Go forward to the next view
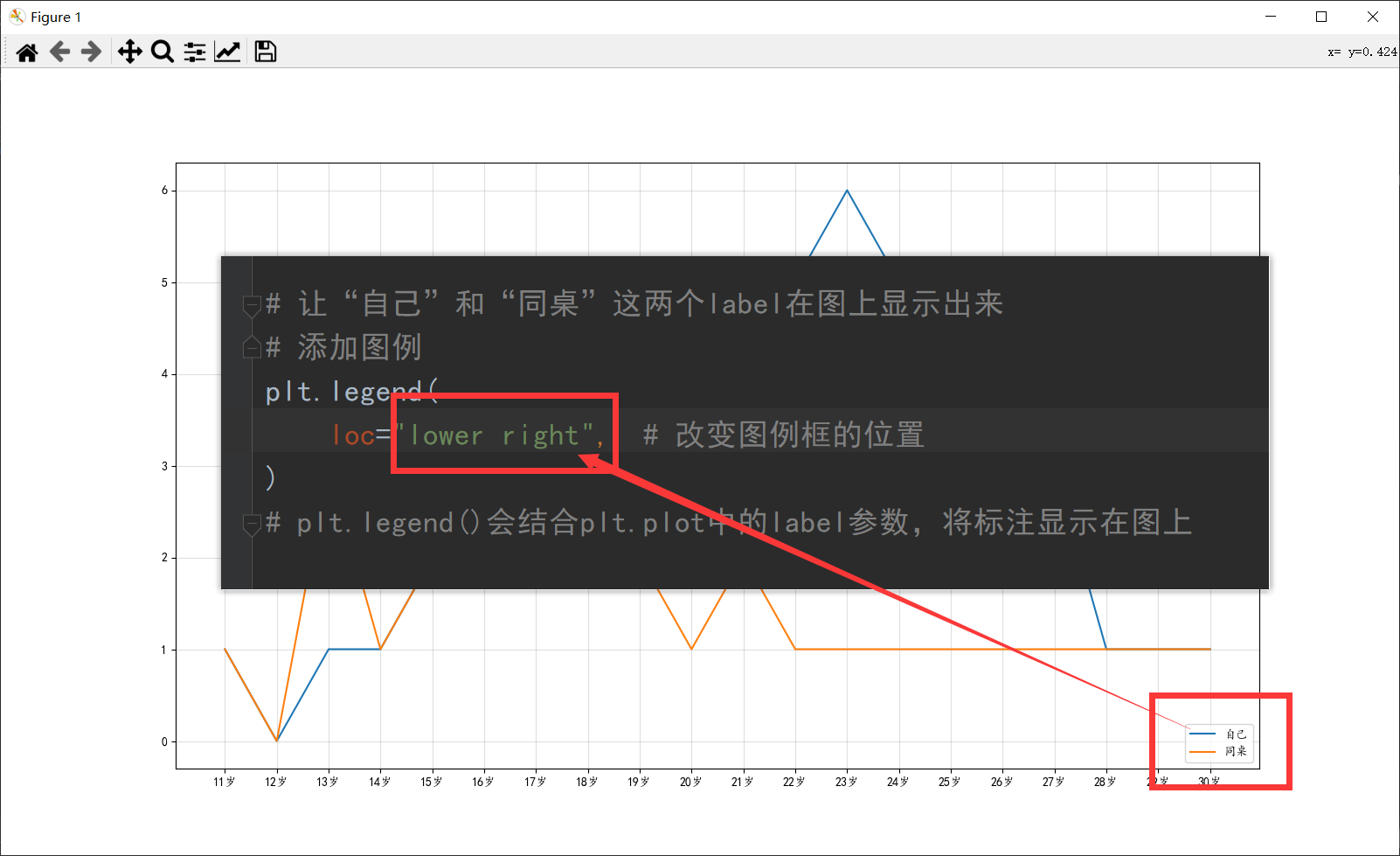The height and width of the screenshot is (856, 1400). [91, 52]
